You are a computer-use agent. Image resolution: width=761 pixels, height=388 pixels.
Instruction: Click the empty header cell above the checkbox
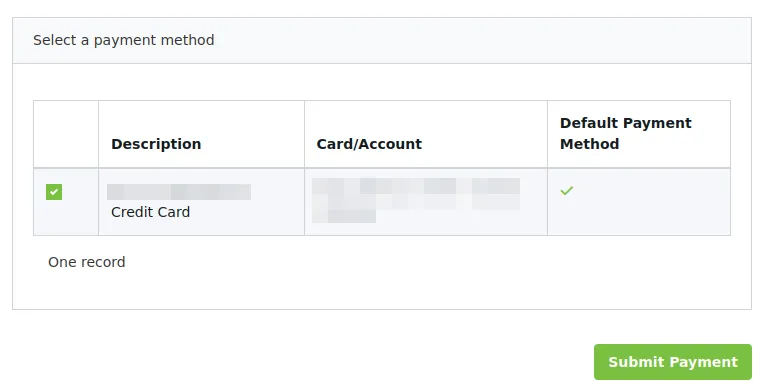[66, 134]
